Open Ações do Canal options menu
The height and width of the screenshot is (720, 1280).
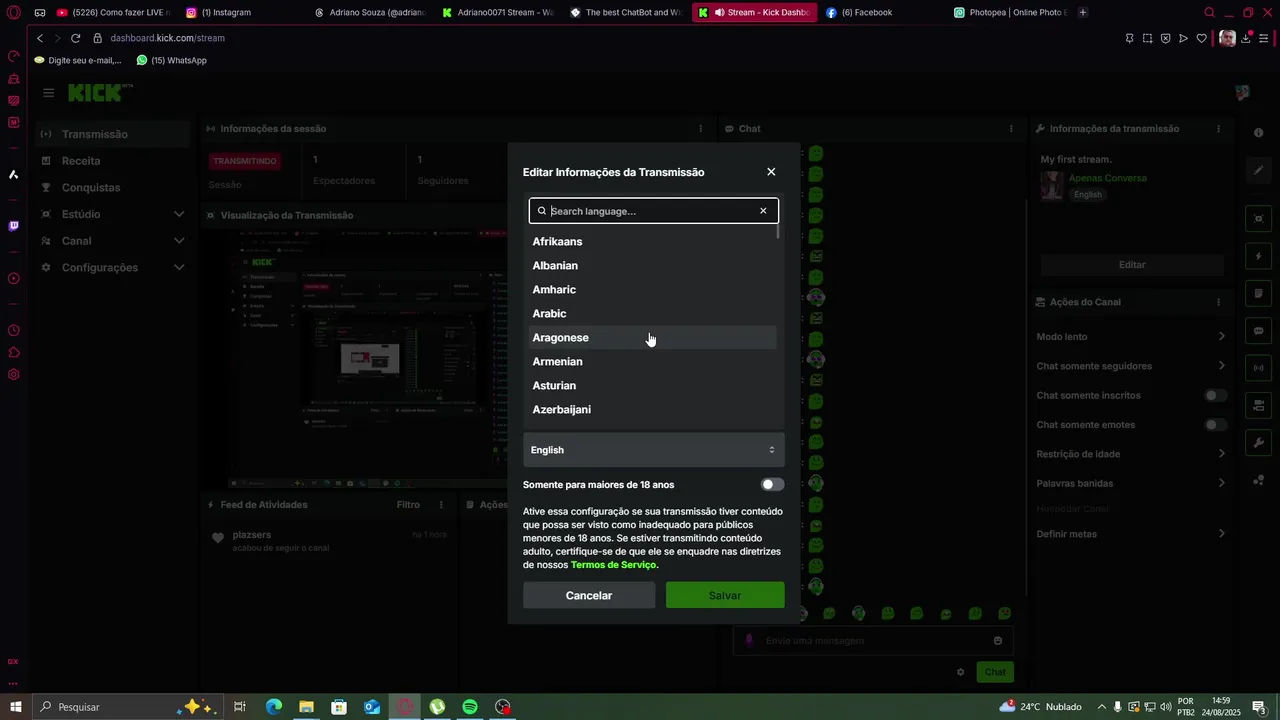pos(1218,302)
